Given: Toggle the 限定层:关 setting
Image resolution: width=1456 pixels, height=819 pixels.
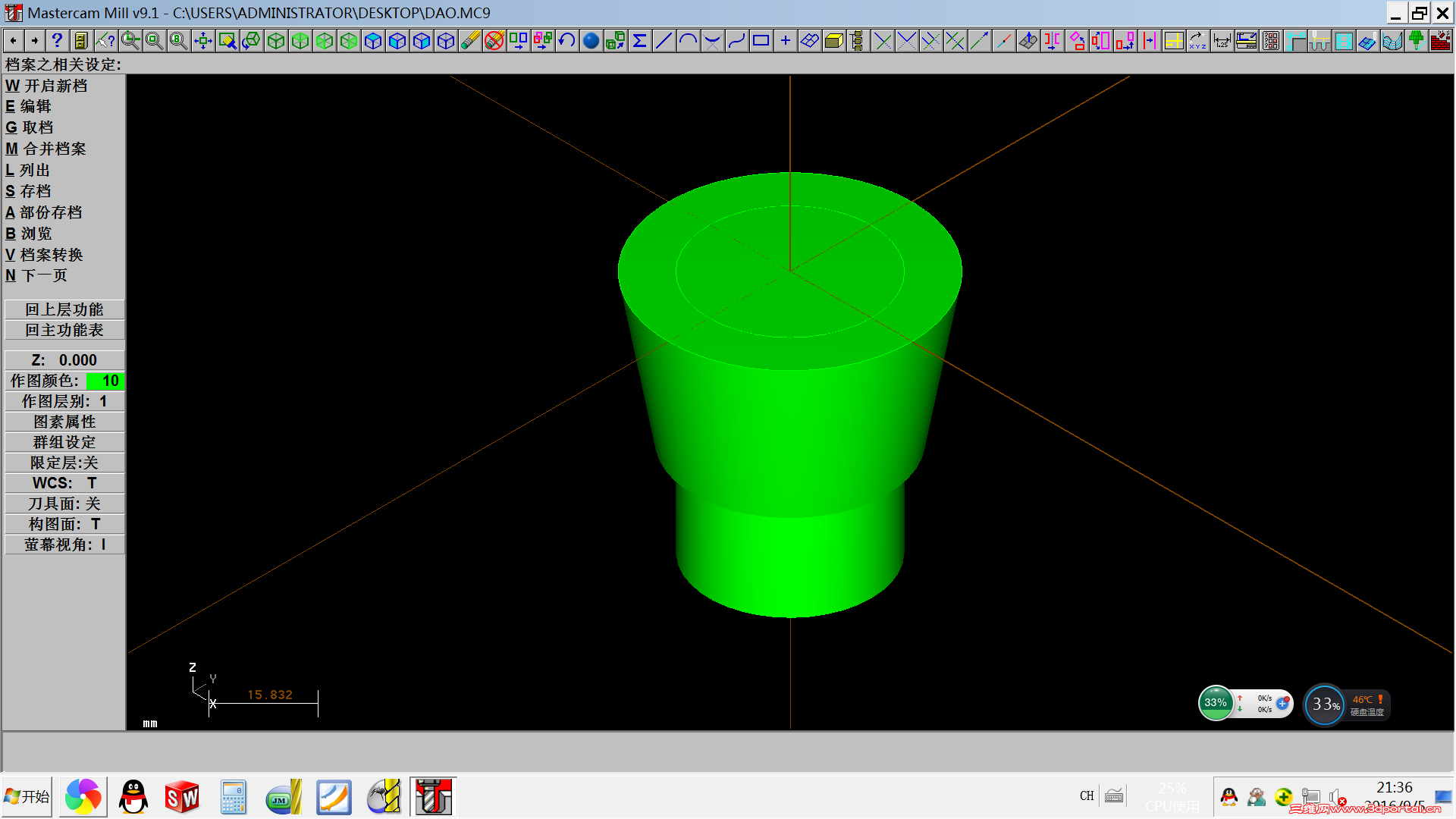Looking at the screenshot, I should tap(64, 463).
